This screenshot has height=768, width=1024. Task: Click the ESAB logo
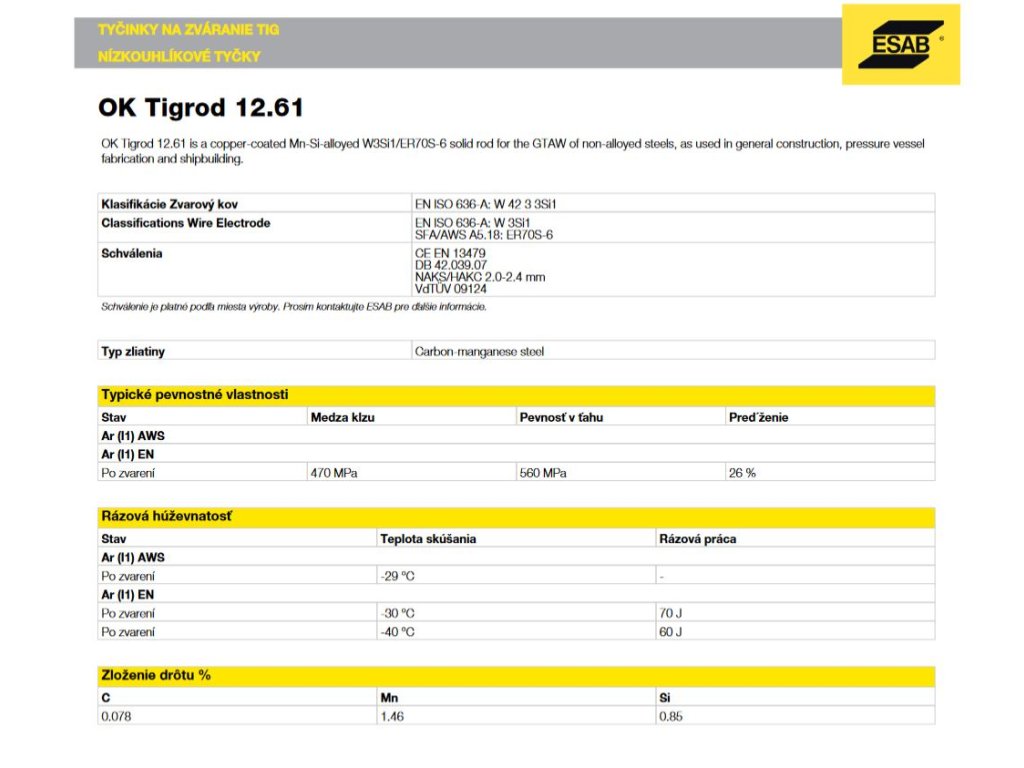901,44
